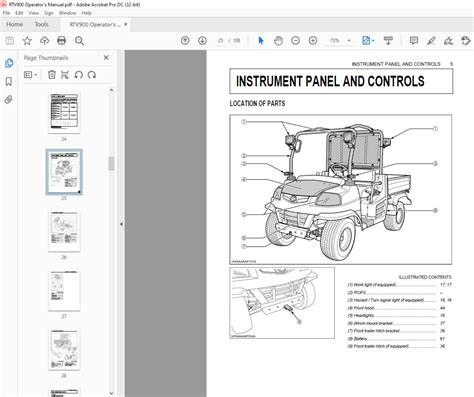
Task: Open the zoom level dropdown
Action: (349, 41)
